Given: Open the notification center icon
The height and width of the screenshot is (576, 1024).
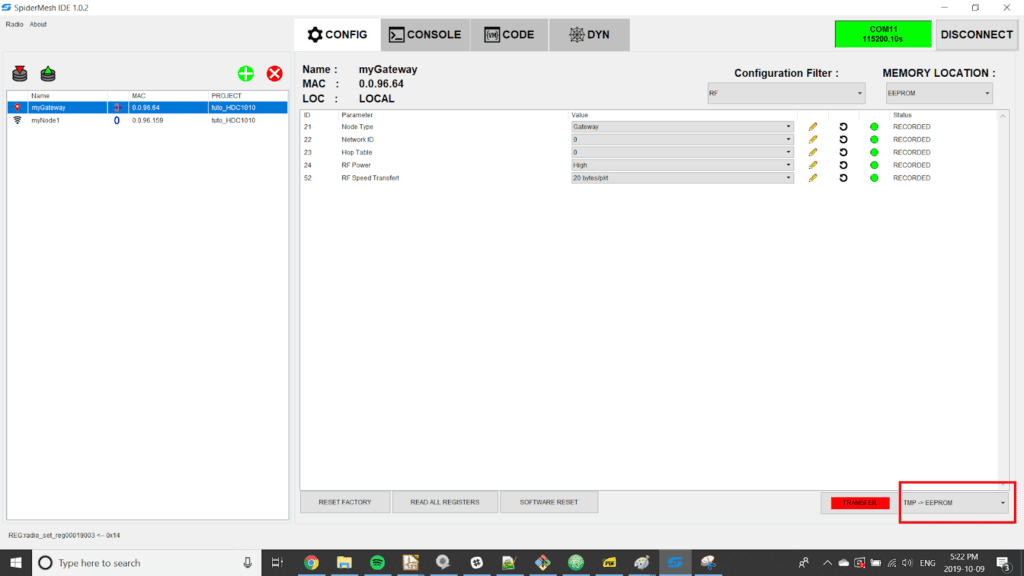Looking at the screenshot, I should point(1004,562).
